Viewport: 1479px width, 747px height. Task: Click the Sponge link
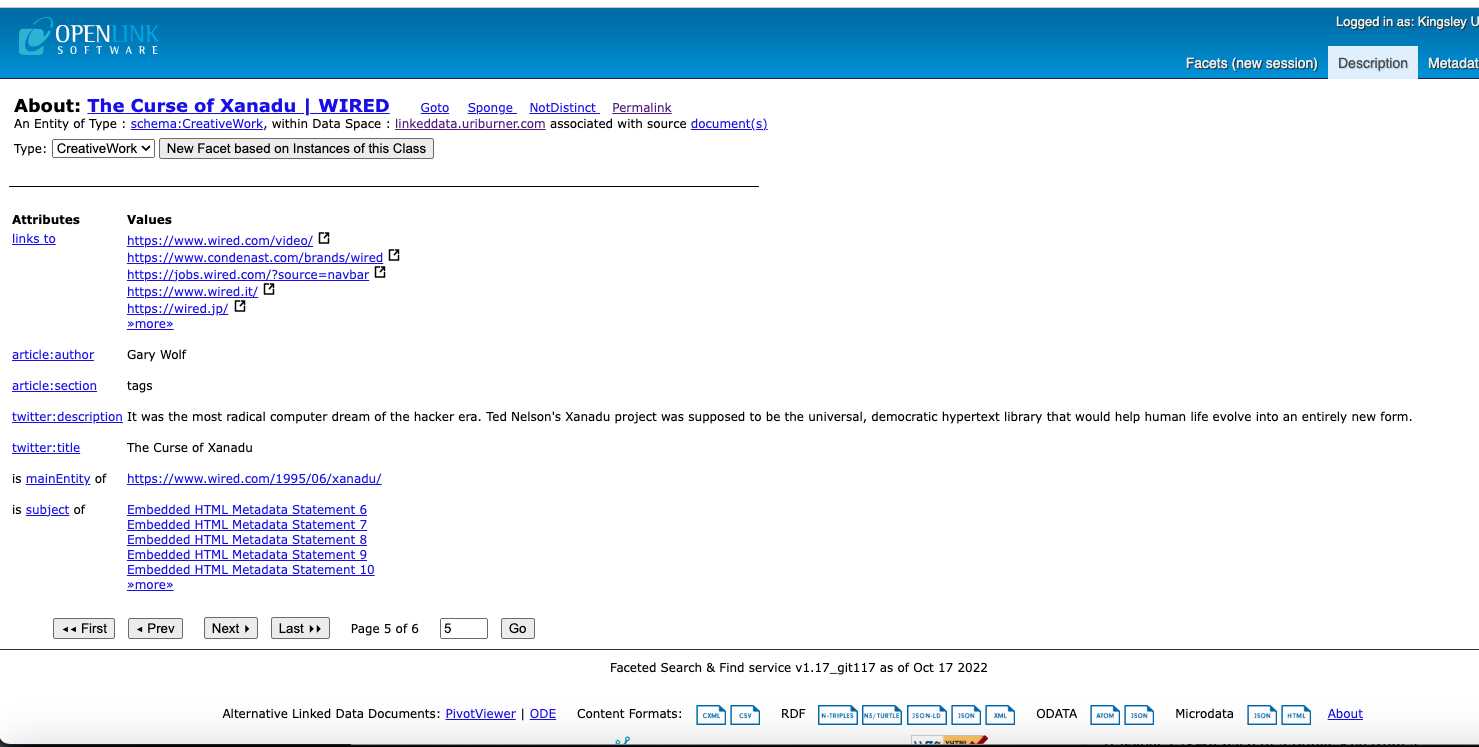point(491,108)
